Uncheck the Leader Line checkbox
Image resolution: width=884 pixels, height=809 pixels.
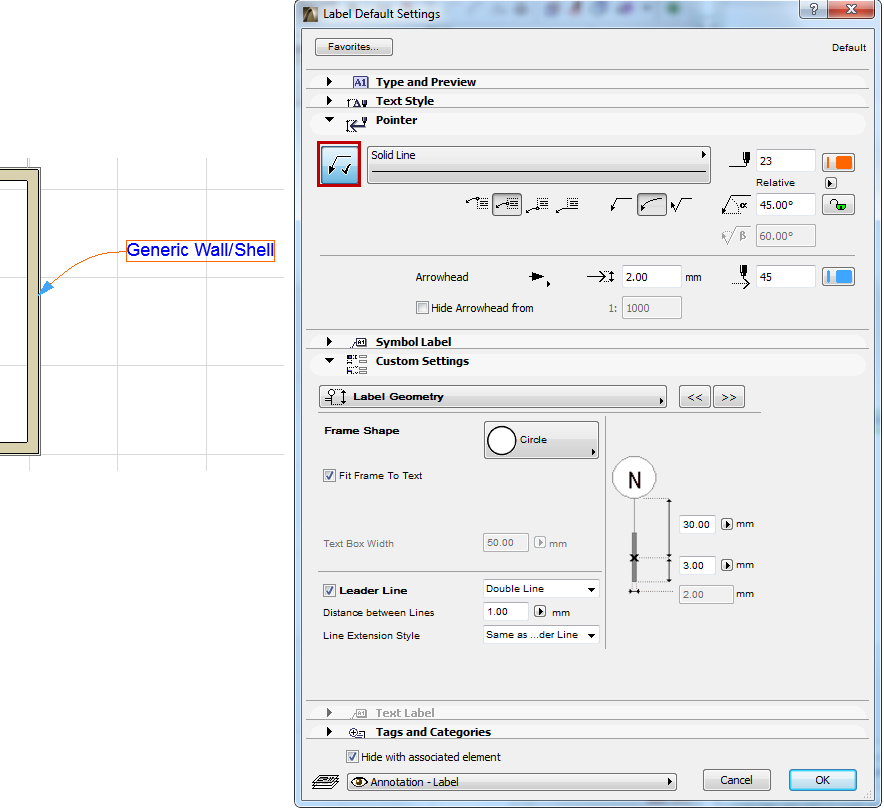(x=329, y=590)
